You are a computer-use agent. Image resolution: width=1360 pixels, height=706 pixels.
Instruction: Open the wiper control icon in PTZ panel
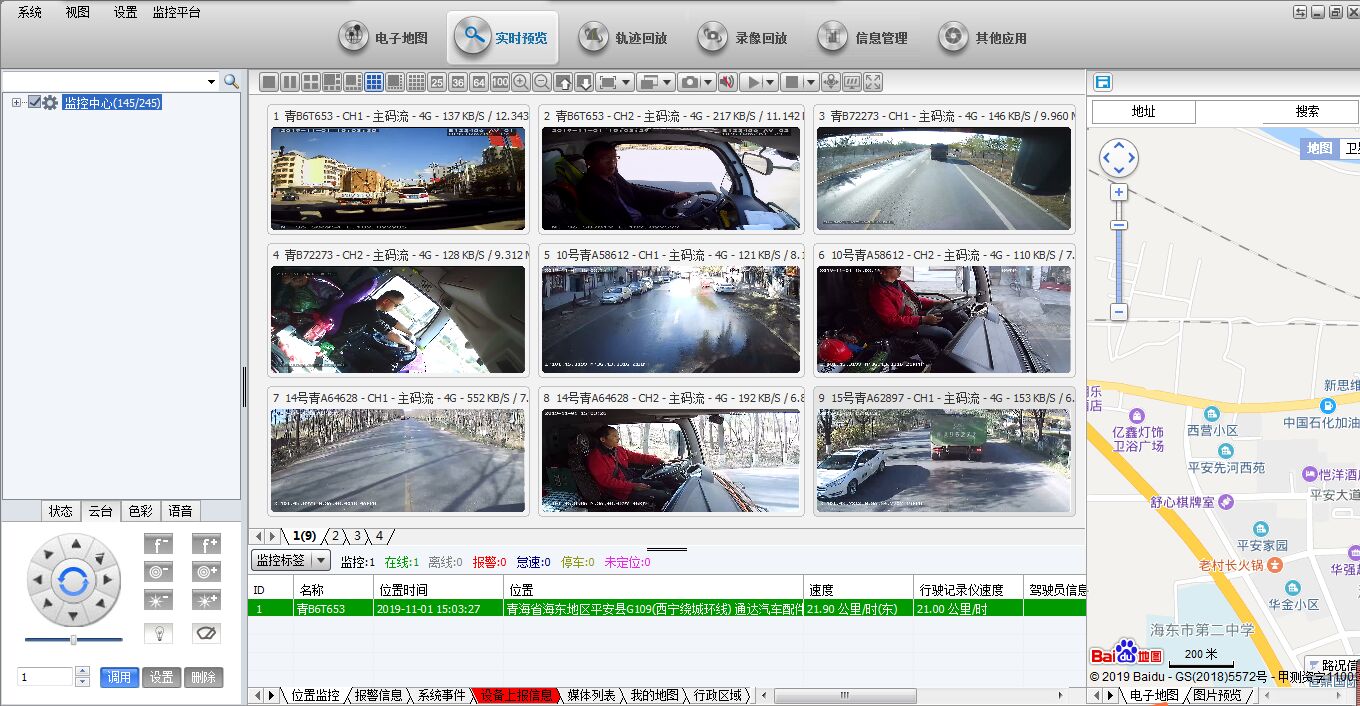point(206,633)
